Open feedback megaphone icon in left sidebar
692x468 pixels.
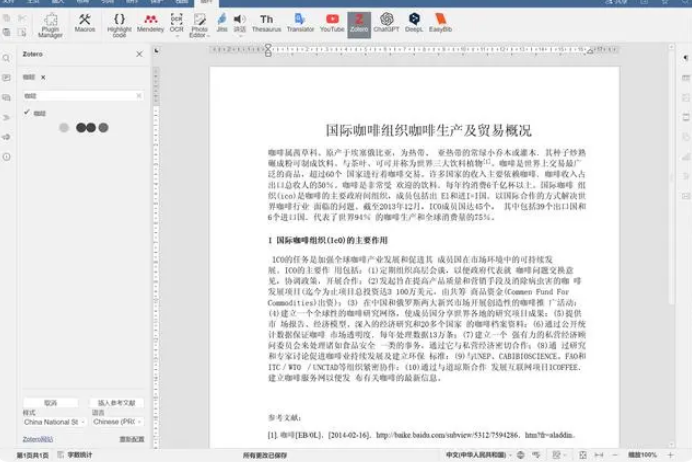click(x=7, y=137)
